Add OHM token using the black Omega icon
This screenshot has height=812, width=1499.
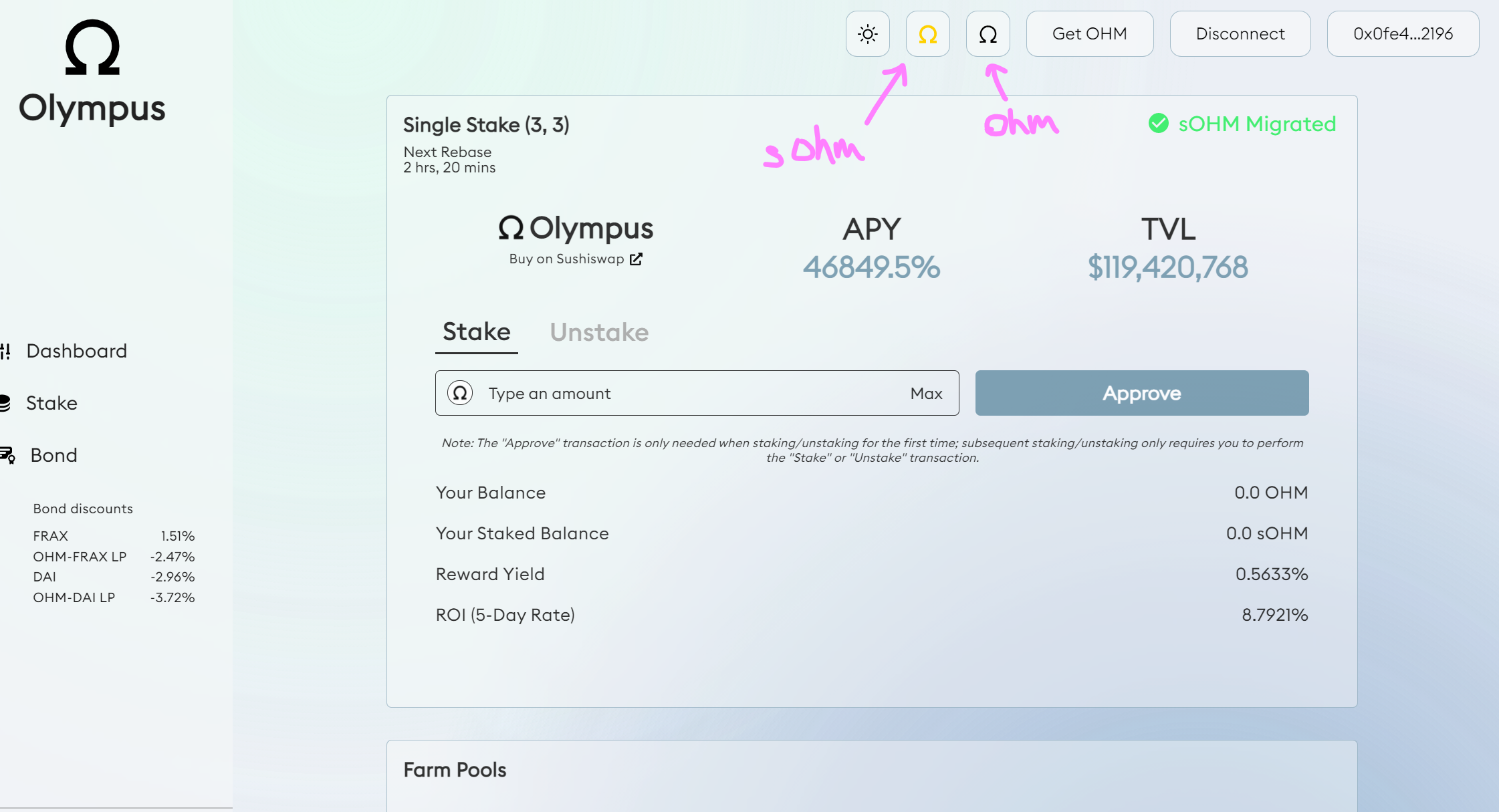pos(989,33)
